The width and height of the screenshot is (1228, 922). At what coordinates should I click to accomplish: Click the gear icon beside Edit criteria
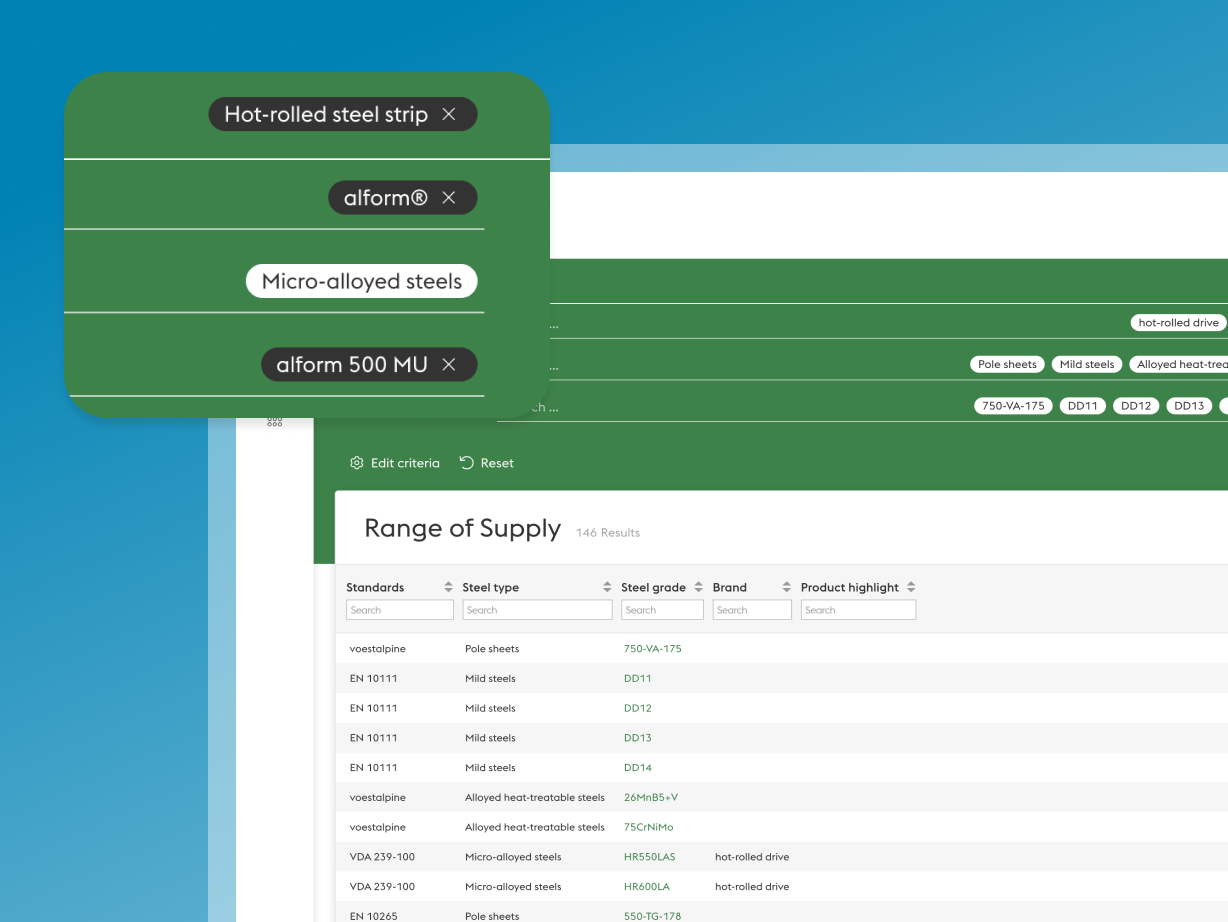coord(356,463)
